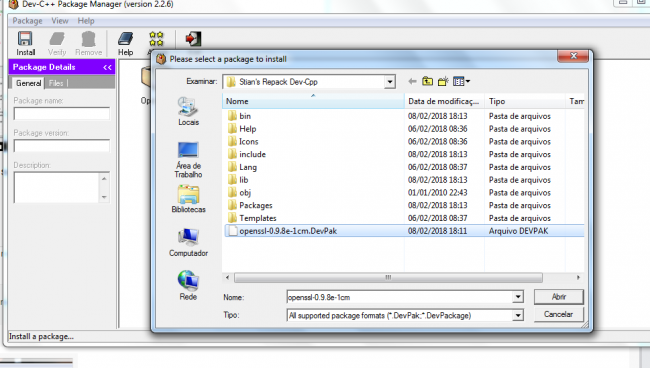Expand the Examinar folder dropdown
650x368 pixels.
point(390,82)
